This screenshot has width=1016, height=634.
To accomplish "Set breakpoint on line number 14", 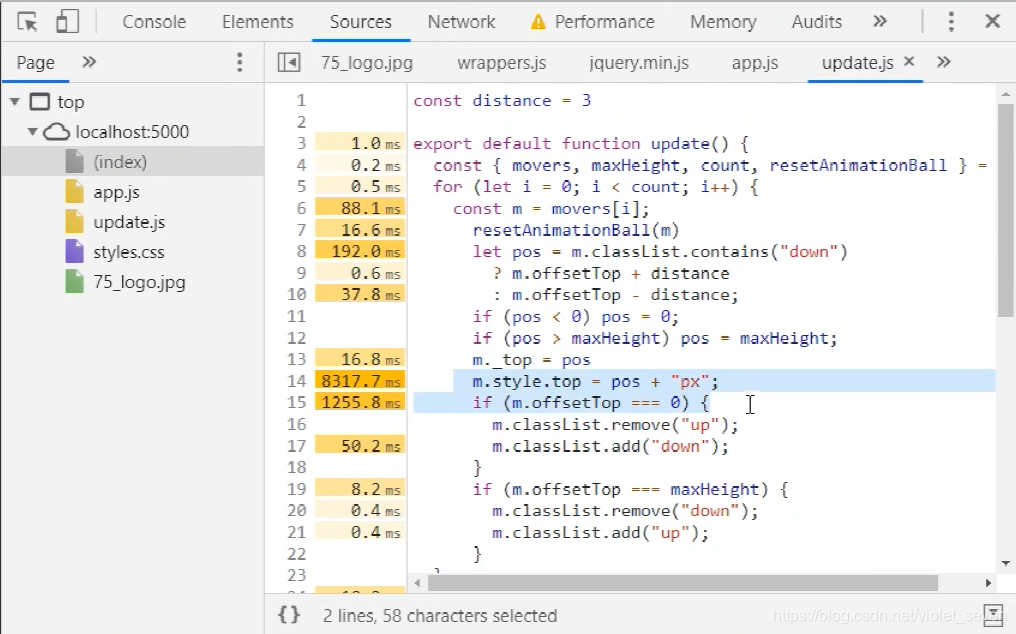I will pyautogui.click(x=297, y=381).
